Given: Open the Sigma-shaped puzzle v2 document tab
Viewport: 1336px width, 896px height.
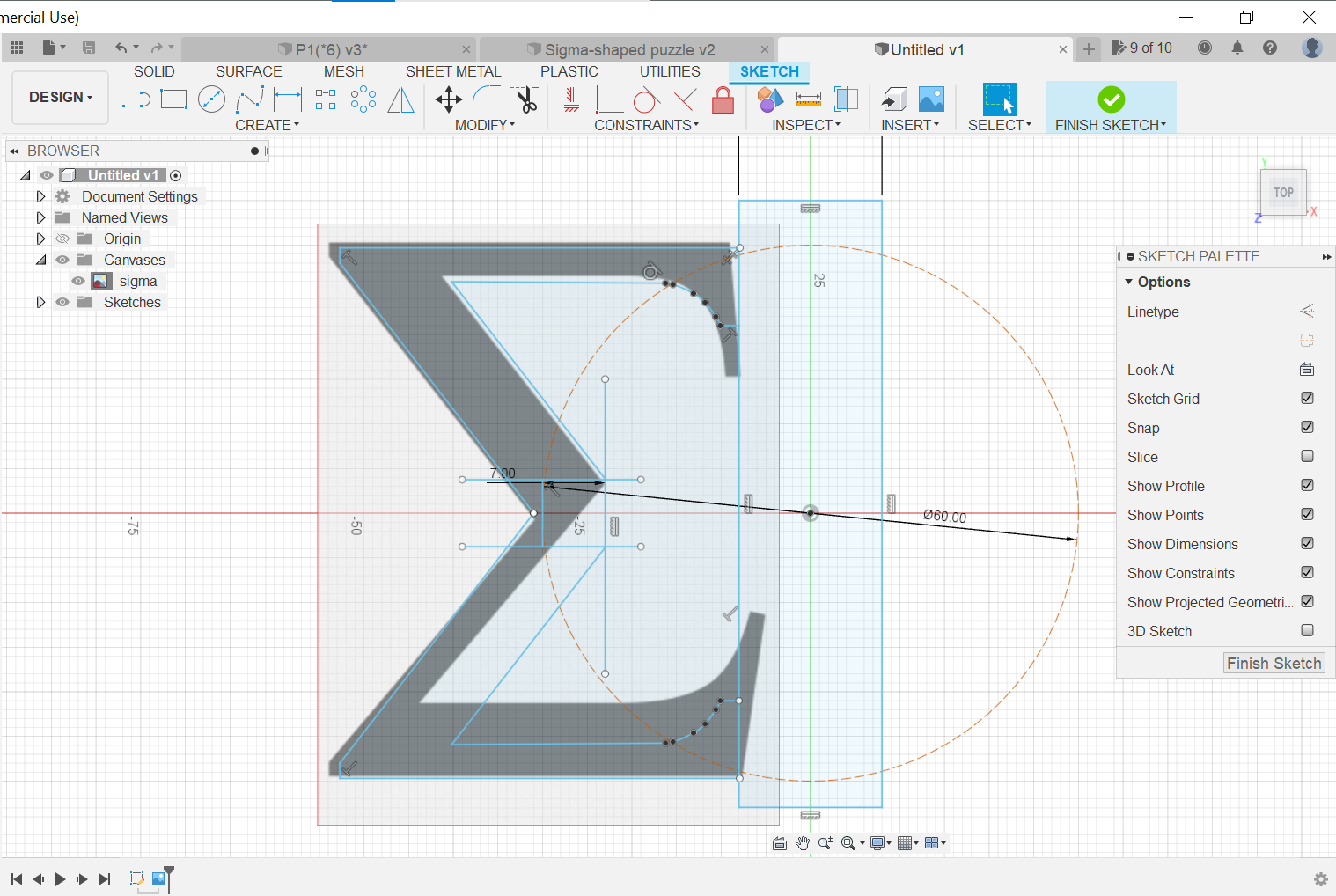Looking at the screenshot, I should point(628,49).
